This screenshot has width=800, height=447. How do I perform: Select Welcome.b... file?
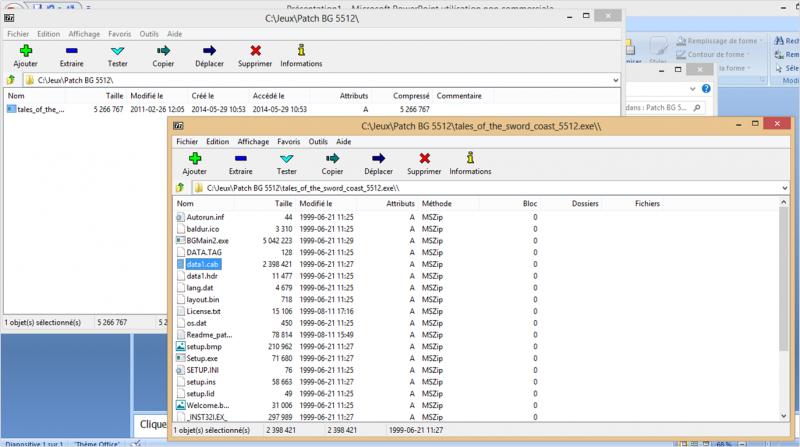[207, 405]
